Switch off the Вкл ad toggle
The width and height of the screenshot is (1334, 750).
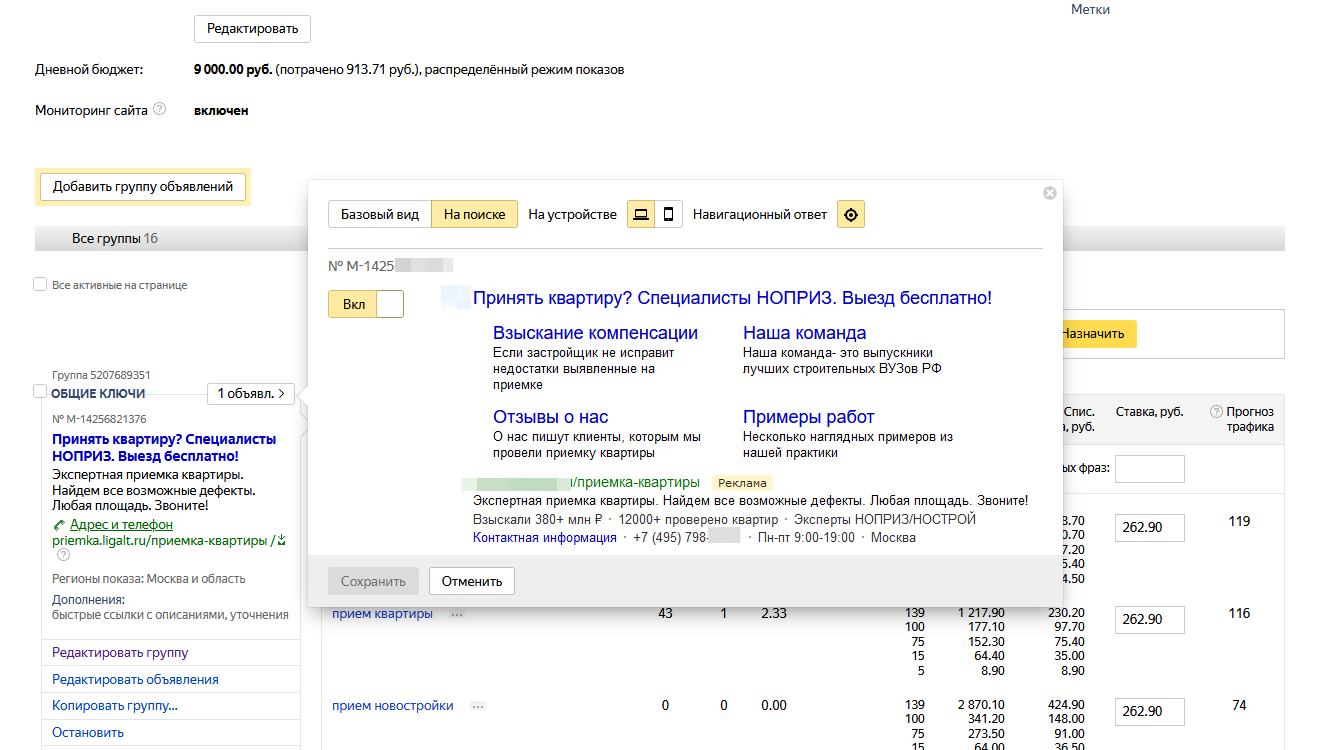(x=366, y=304)
